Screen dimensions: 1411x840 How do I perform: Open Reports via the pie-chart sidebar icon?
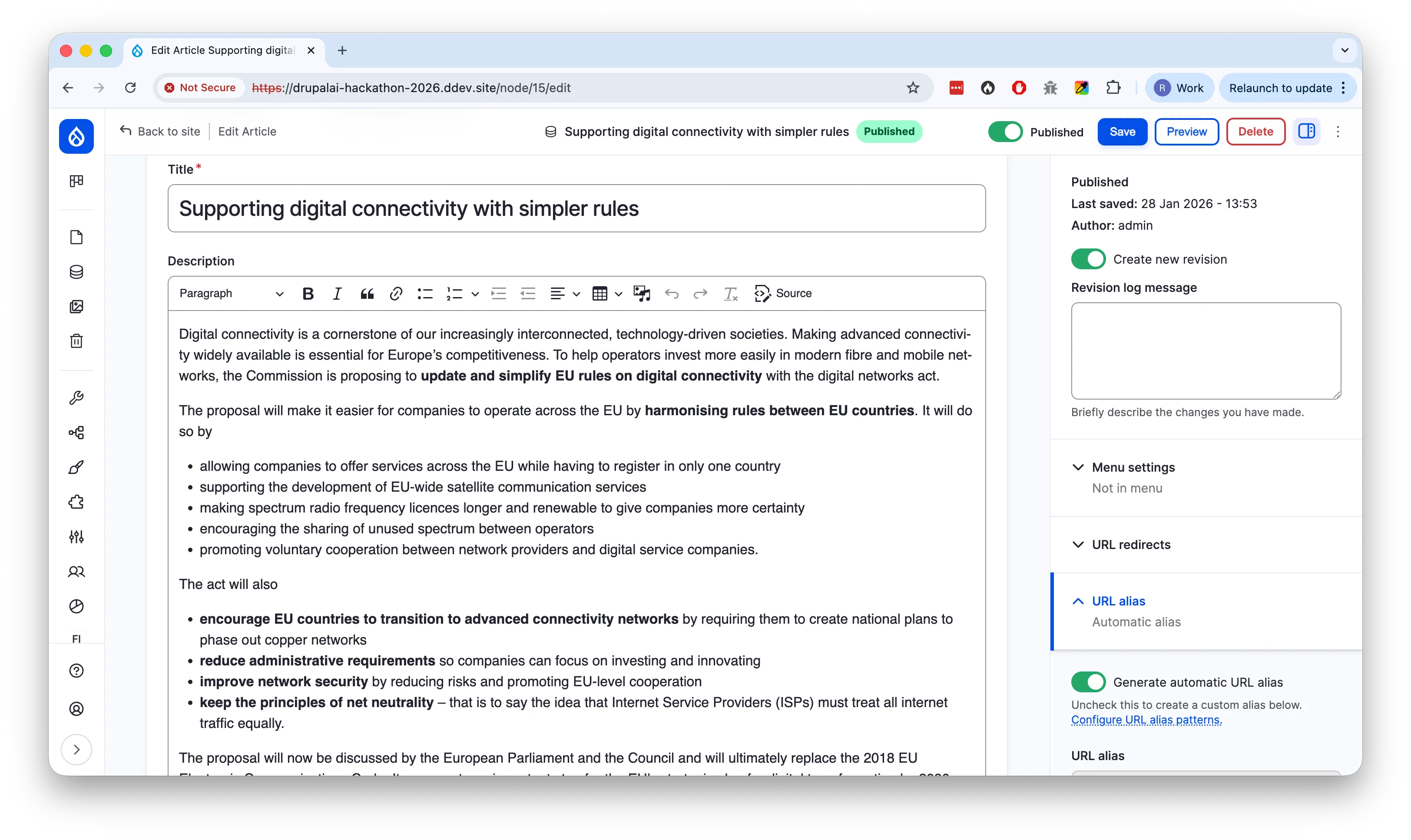(76, 606)
